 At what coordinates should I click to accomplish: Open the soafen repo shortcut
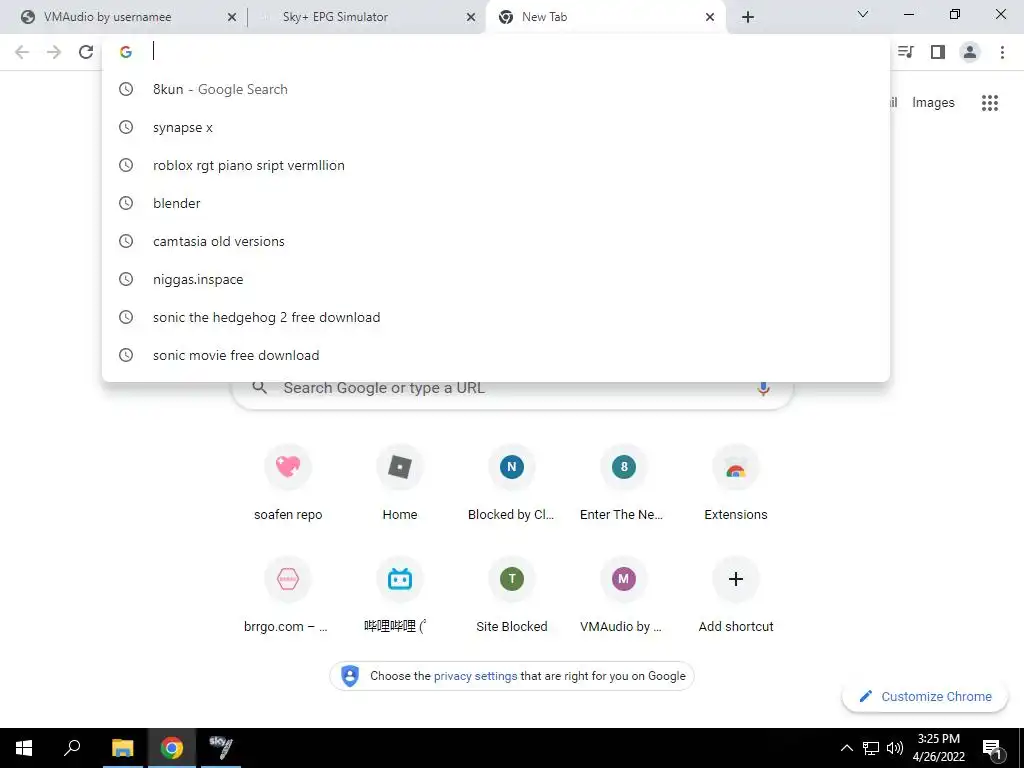coord(288,483)
